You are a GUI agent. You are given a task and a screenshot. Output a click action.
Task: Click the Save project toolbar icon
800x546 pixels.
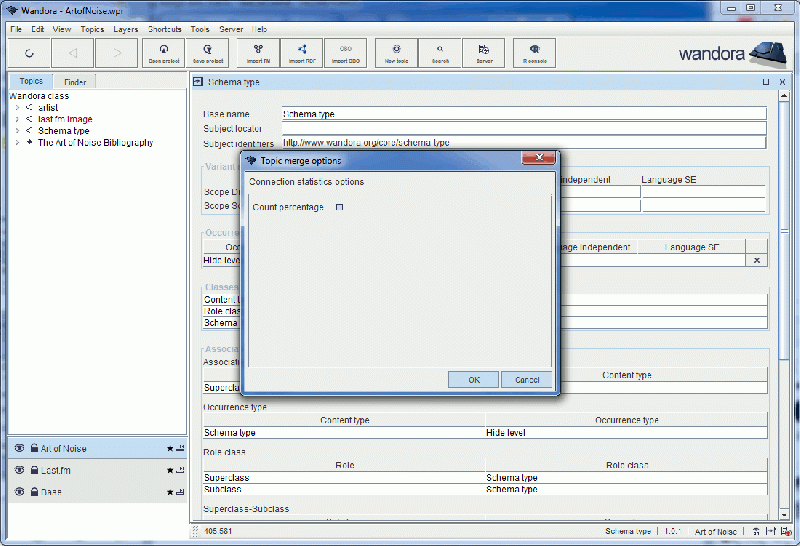tap(206, 52)
